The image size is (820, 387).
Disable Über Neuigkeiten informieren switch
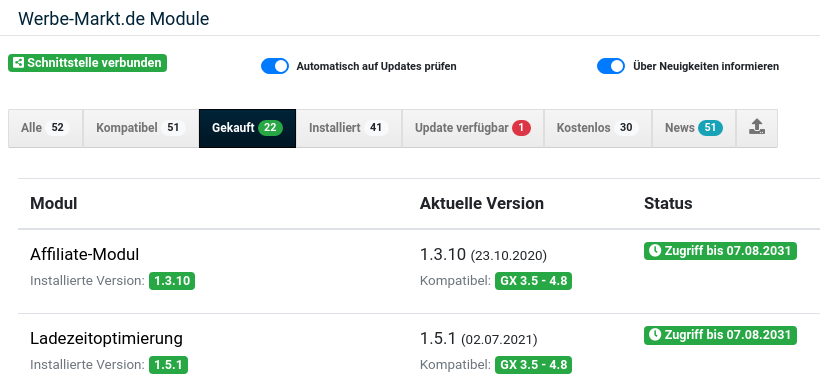tap(611, 66)
